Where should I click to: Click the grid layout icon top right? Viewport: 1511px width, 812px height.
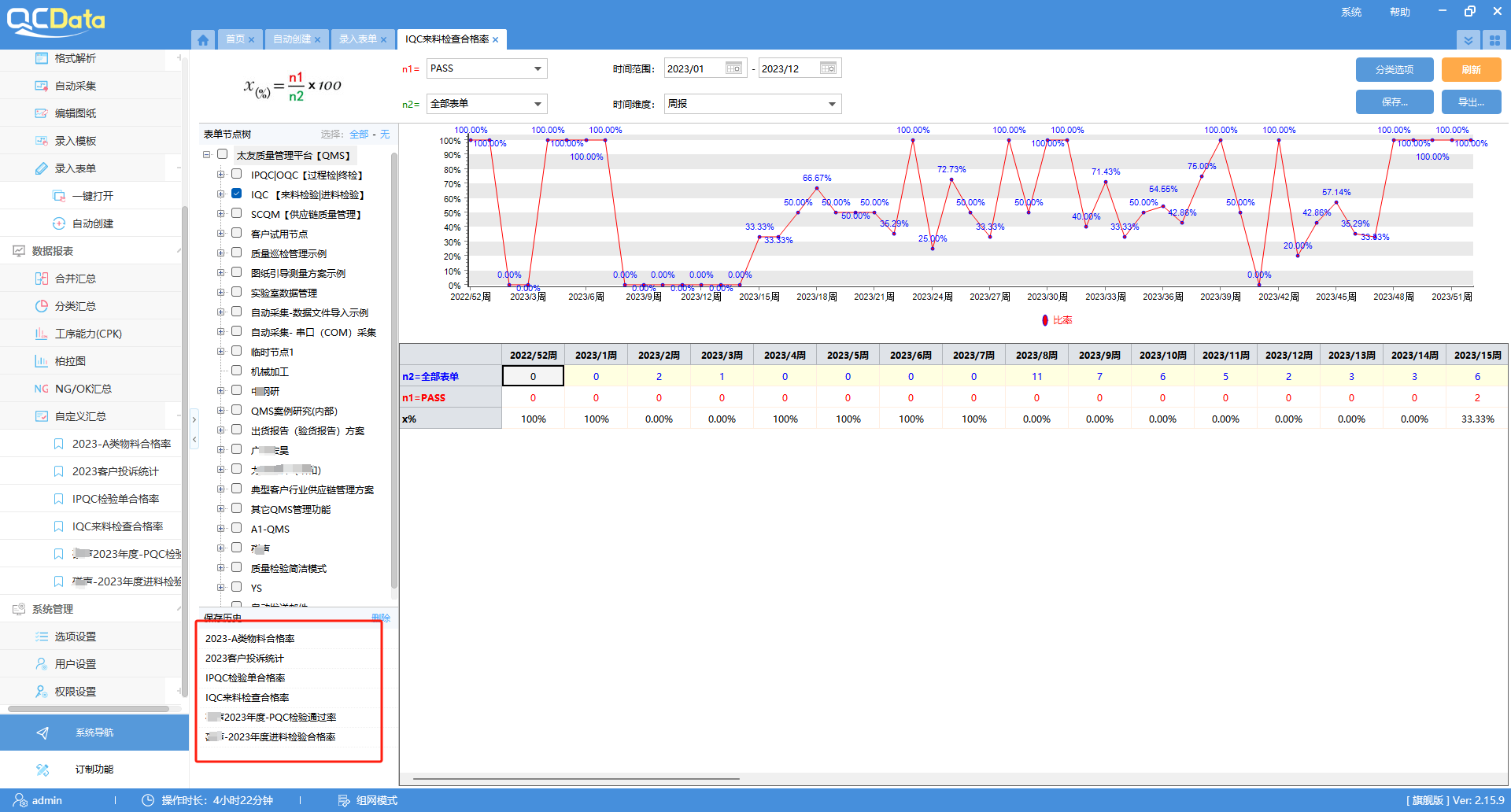point(1494,40)
